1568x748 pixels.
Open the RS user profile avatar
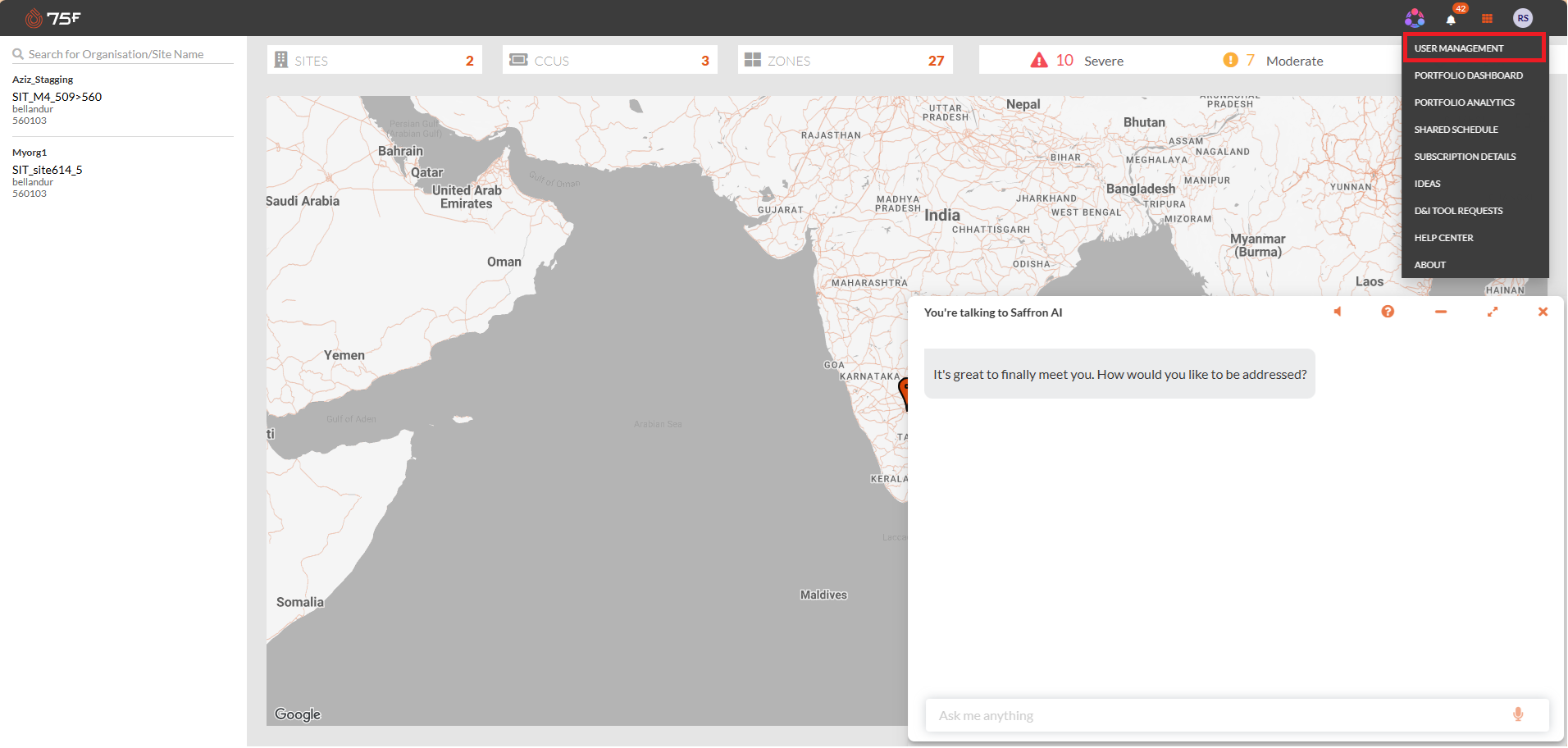click(1523, 18)
